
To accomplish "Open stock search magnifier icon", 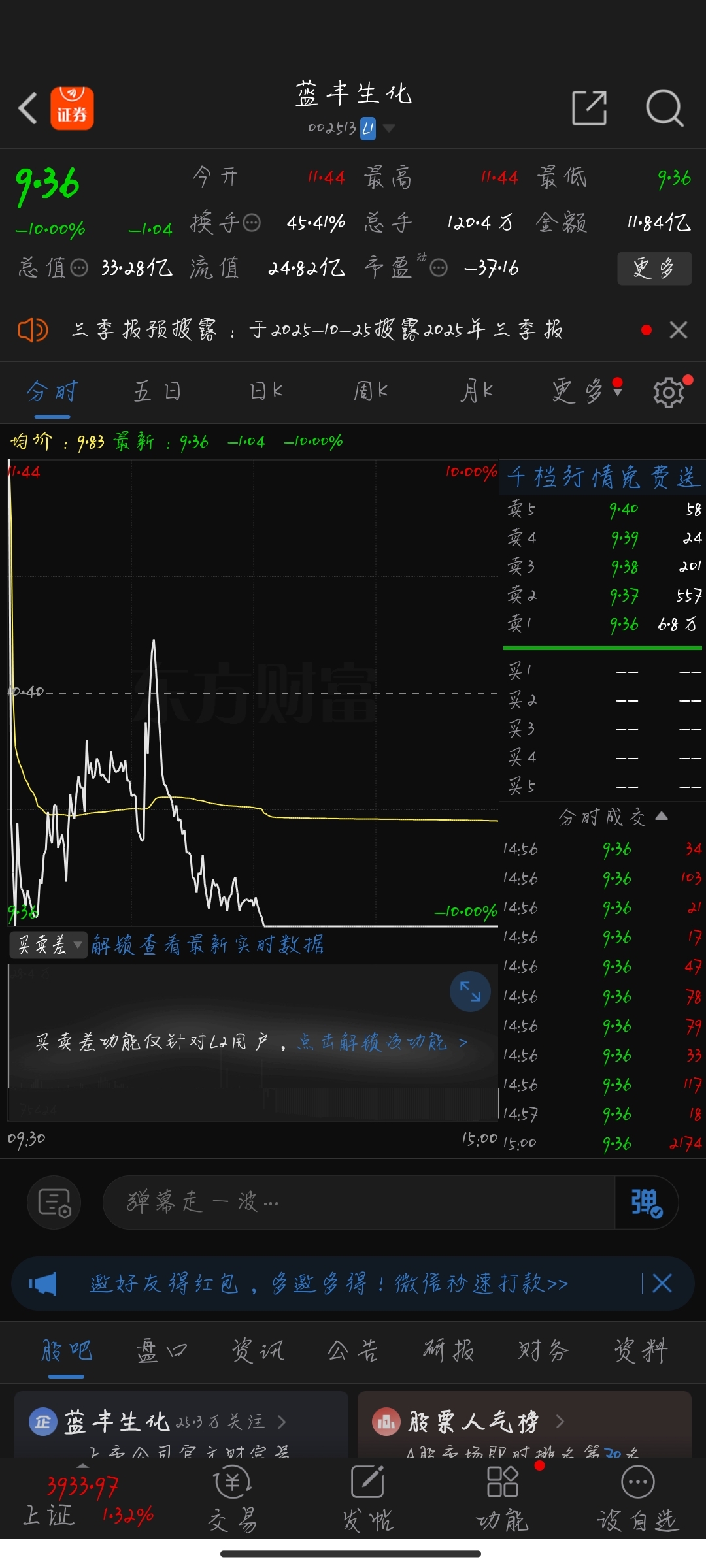I will [x=665, y=108].
